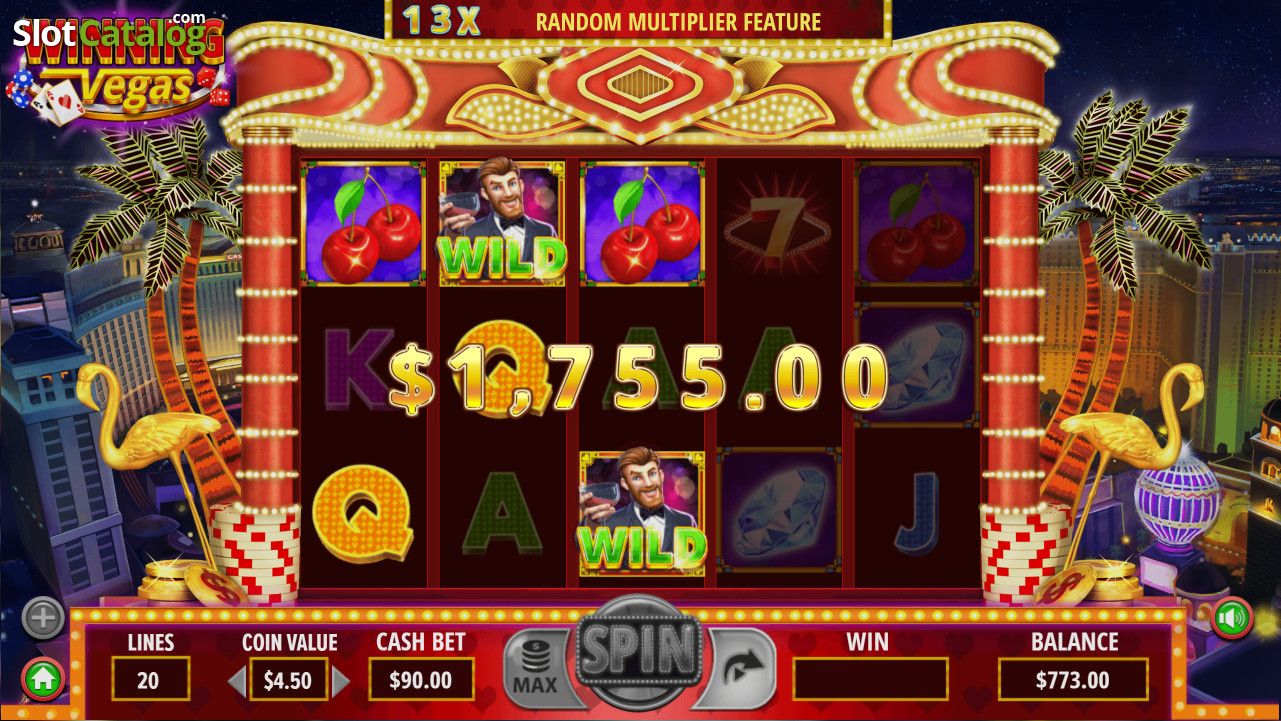The width and height of the screenshot is (1281, 721).
Task: Open the home button icon
Action: tap(42, 680)
